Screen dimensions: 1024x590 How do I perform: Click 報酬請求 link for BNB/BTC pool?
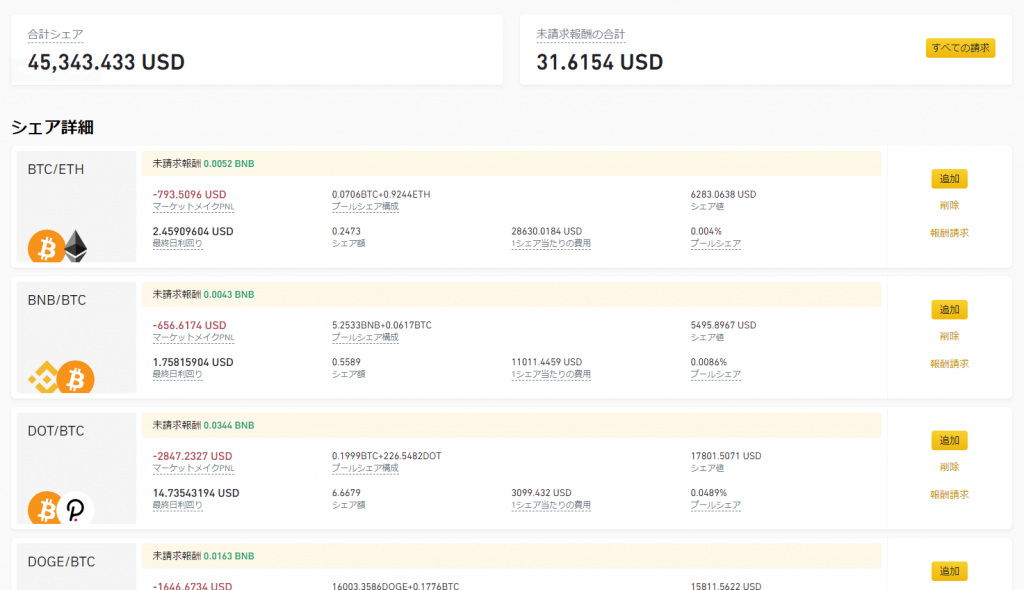click(949, 363)
